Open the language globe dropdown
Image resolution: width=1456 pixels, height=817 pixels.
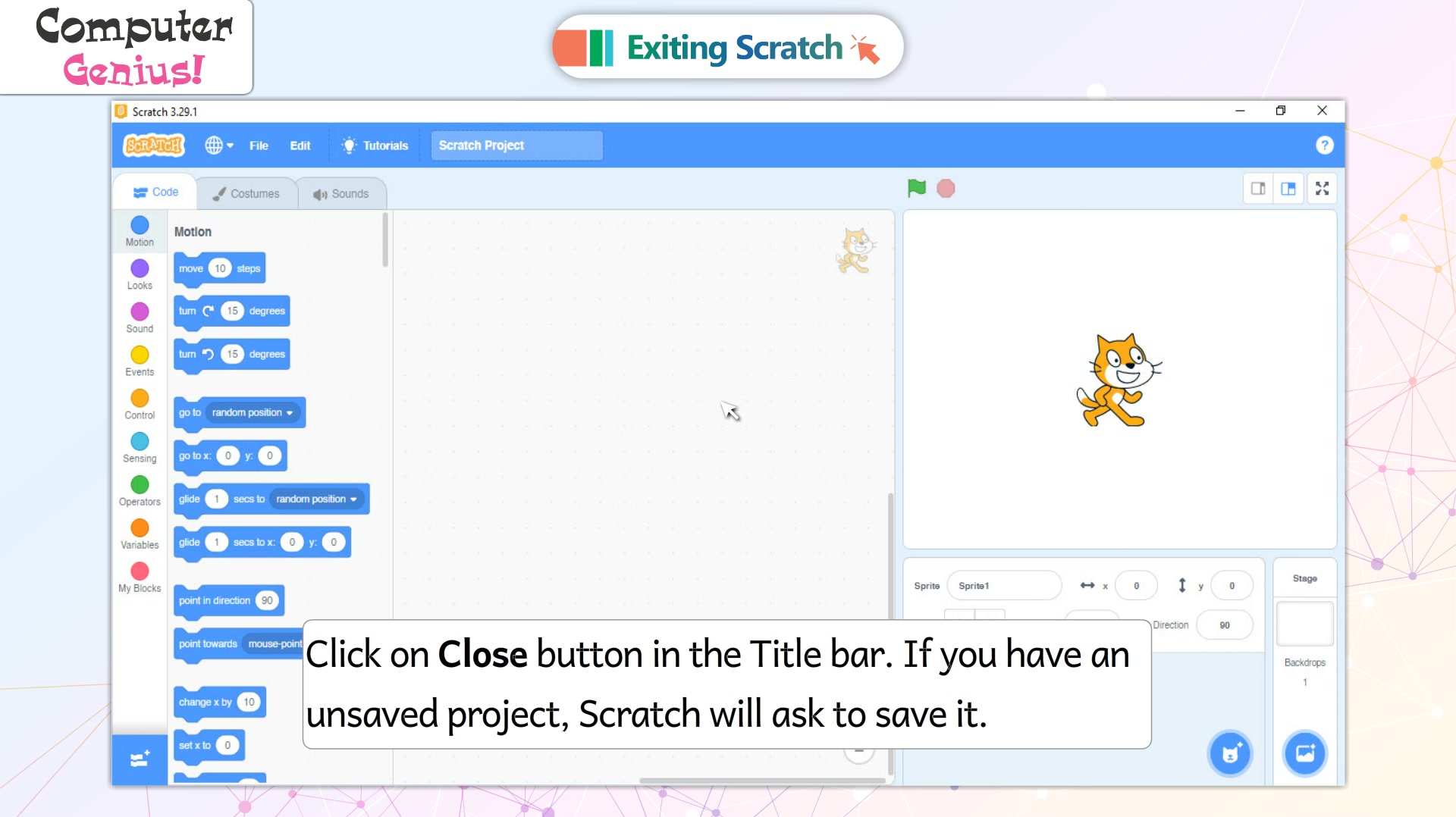218,146
